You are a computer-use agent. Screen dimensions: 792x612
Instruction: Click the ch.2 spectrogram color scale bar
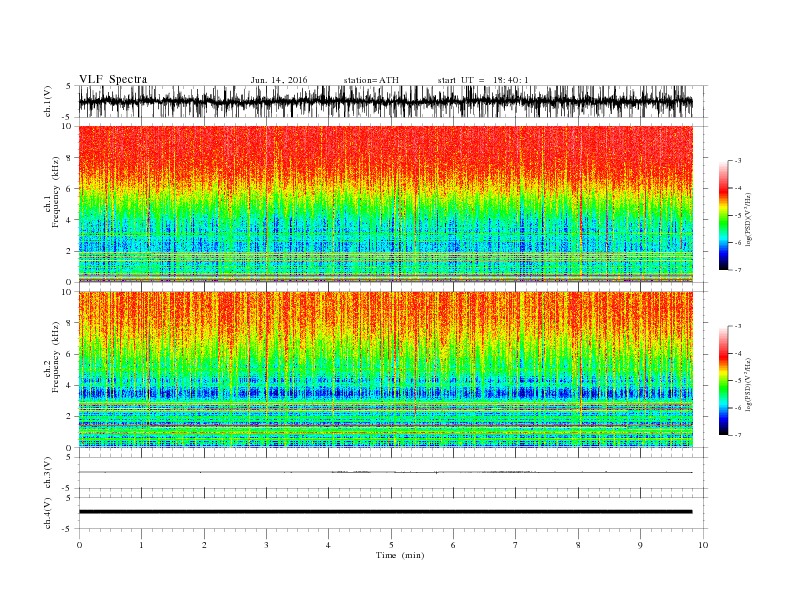tap(723, 381)
